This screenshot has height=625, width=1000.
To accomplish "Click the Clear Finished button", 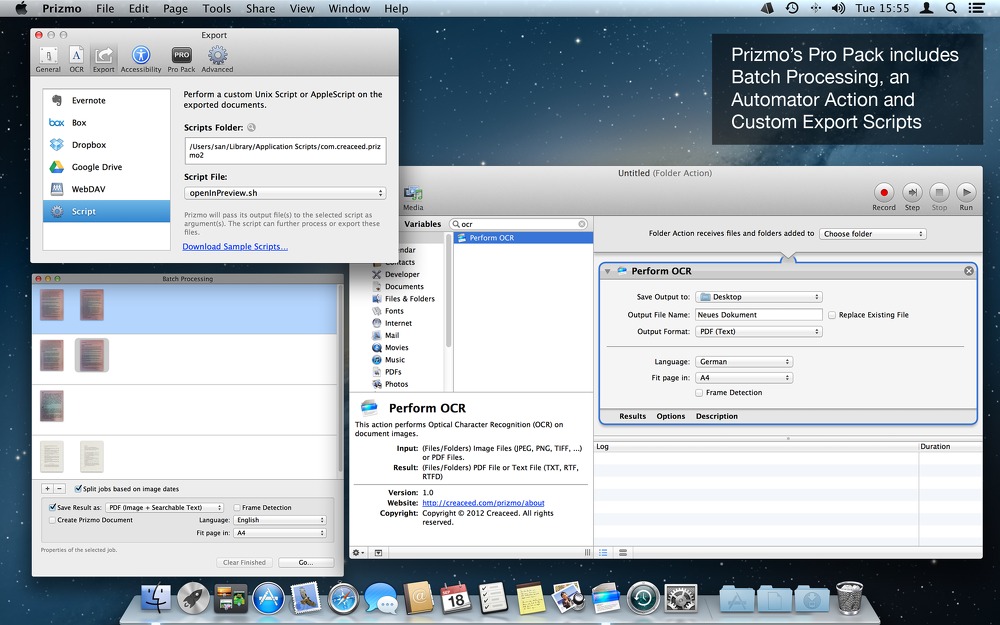I will coord(244,562).
